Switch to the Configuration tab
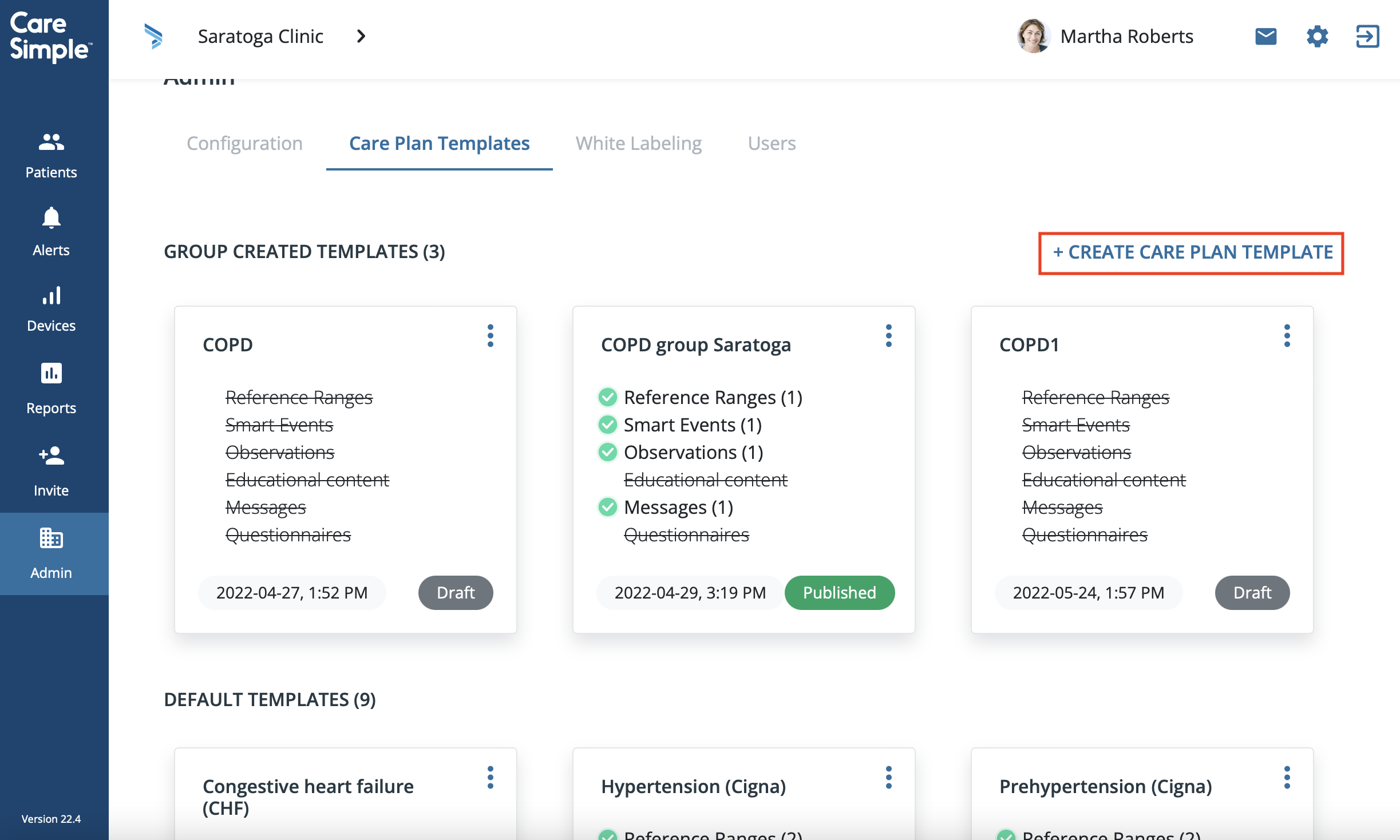This screenshot has width=1400, height=840. (x=244, y=143)
